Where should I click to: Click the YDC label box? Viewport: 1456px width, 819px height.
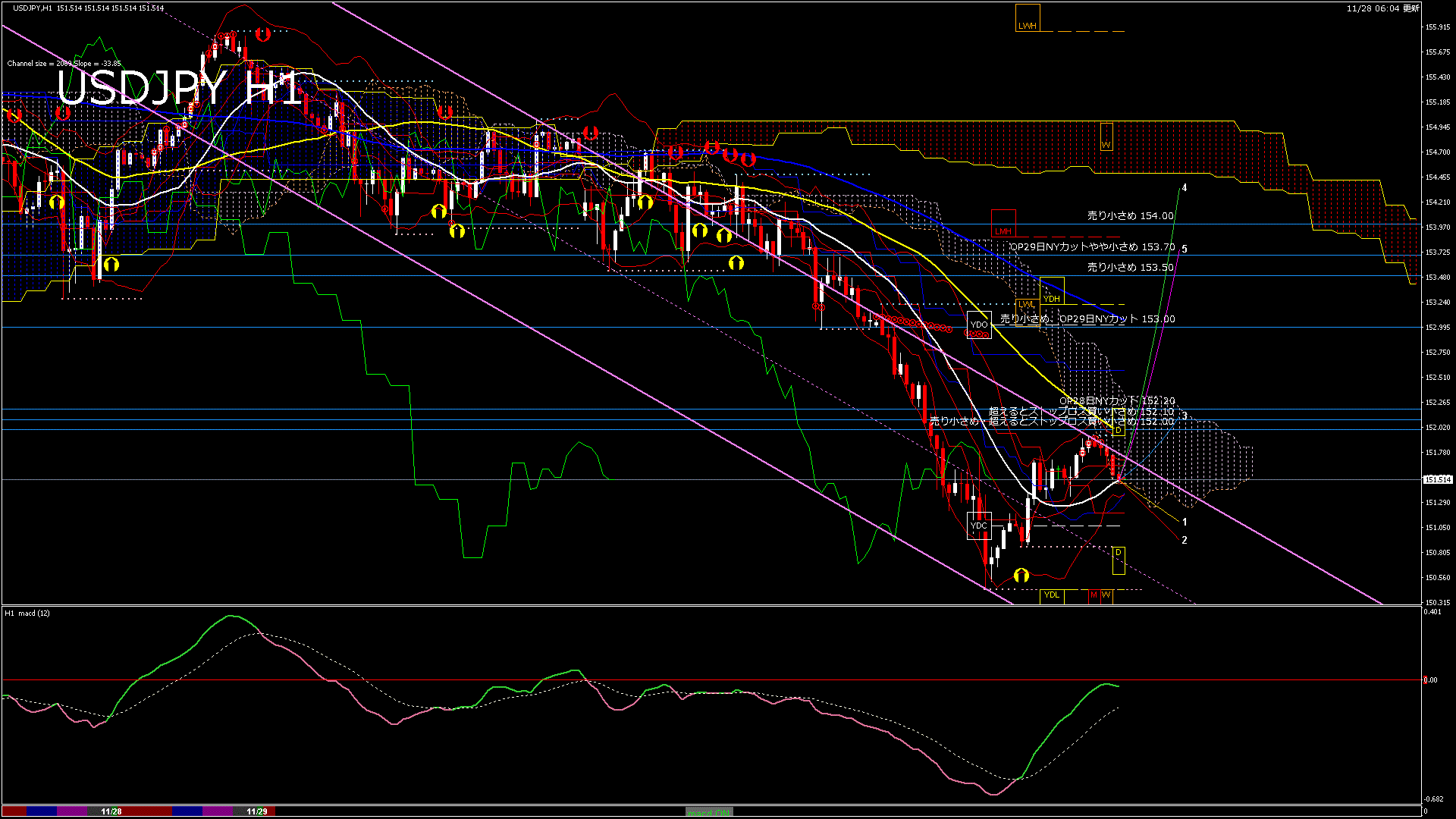pos(979,526)
